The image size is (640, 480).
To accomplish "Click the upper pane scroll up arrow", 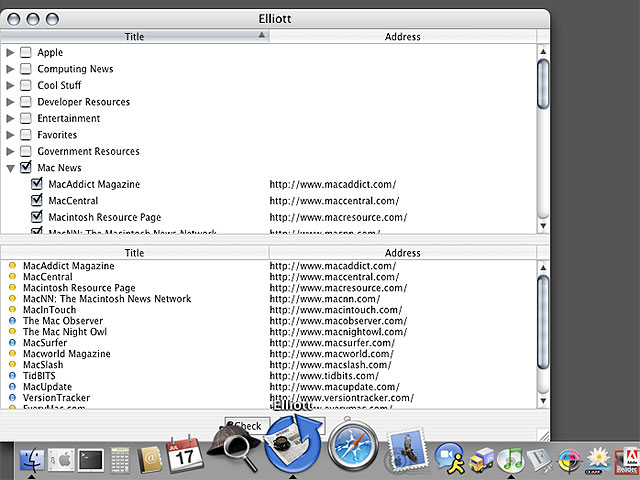I will 543,51.
